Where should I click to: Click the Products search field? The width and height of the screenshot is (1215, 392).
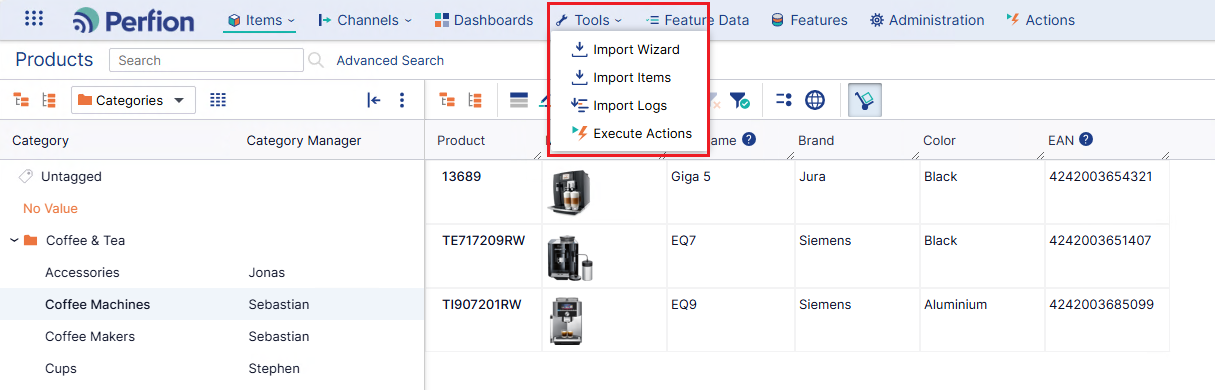point(206,60)
